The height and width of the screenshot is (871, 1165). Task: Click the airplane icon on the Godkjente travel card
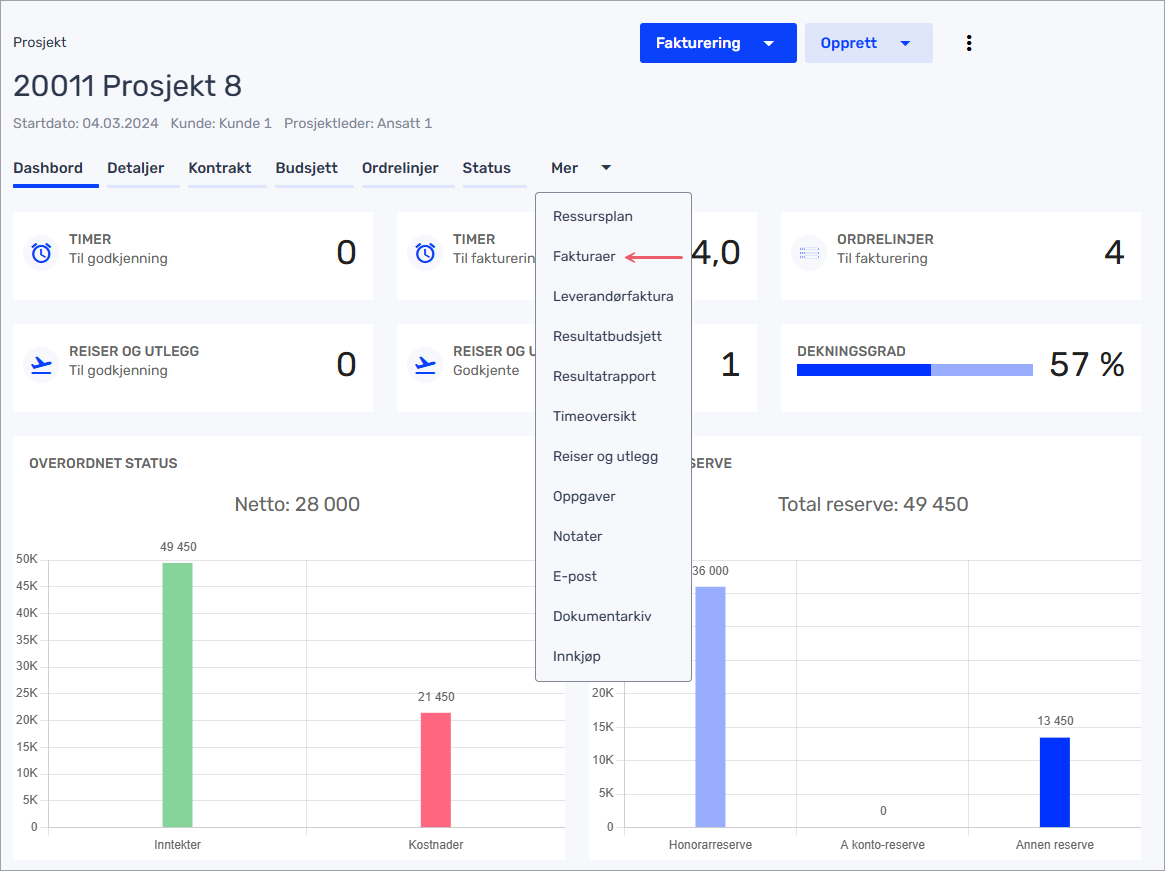(425, 365)
